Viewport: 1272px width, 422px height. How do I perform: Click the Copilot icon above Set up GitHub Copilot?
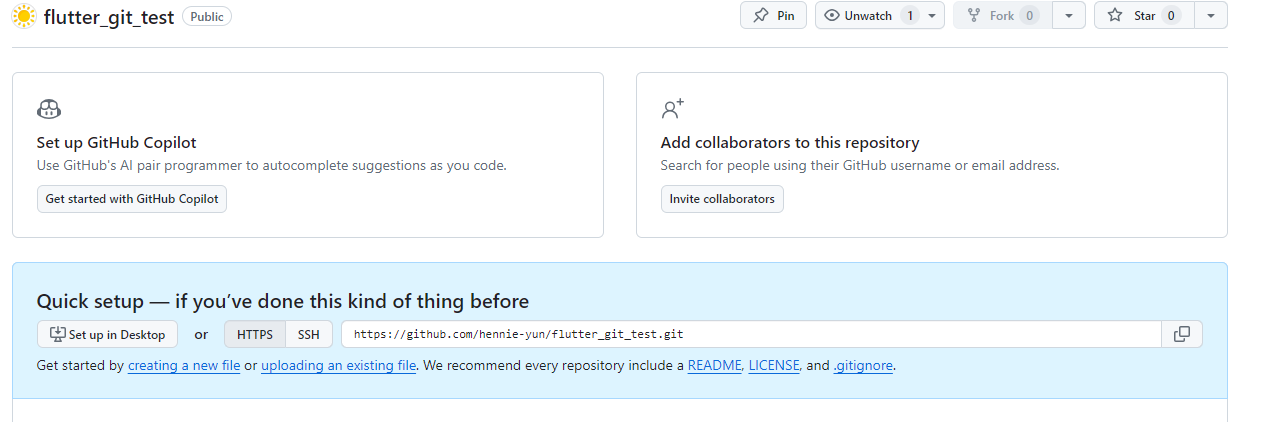(x=49, y=109)
